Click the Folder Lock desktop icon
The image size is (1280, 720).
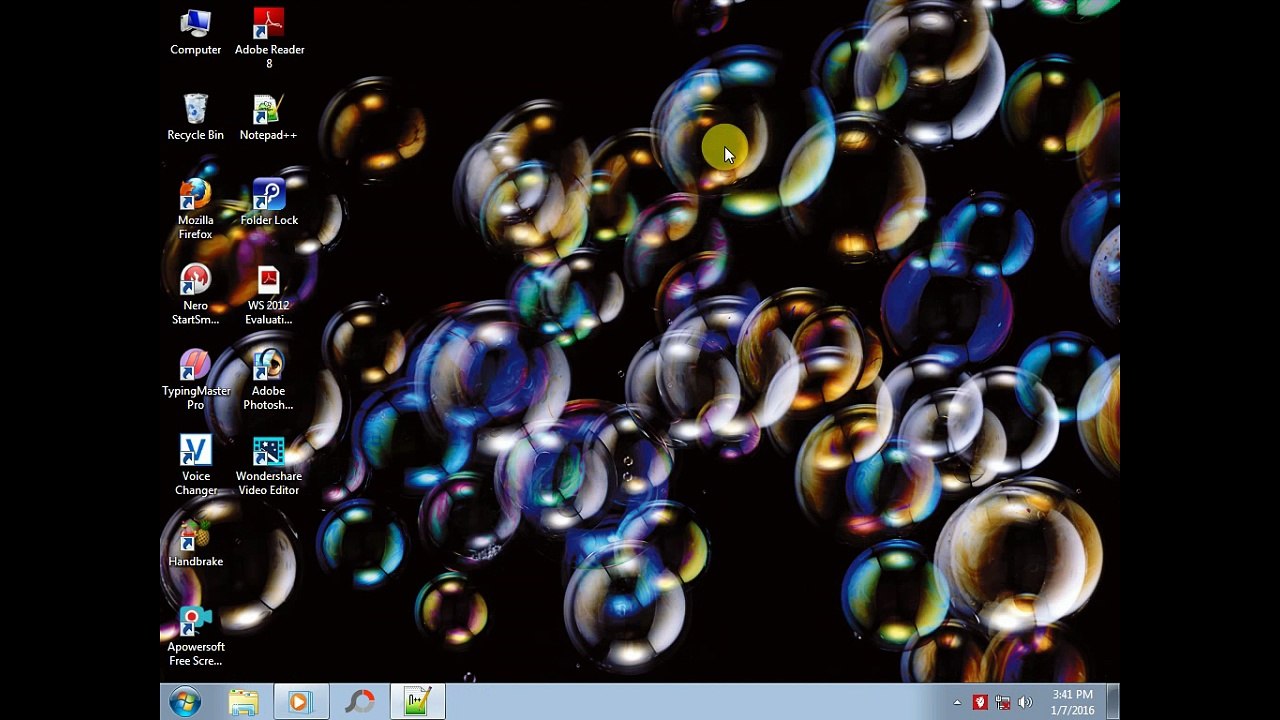point(268,202)
